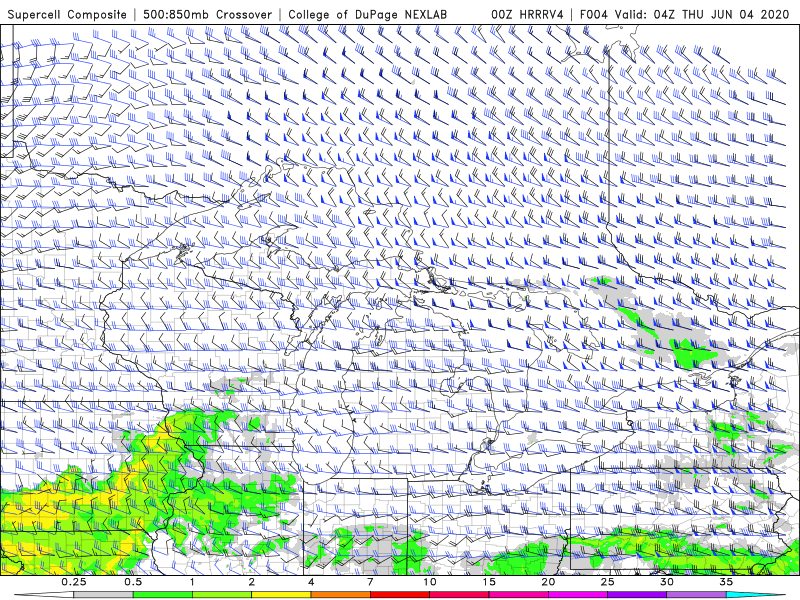Screen dimensions: 800x600
Task: Click the "35" legend scale value
Action: click(727, 582)
